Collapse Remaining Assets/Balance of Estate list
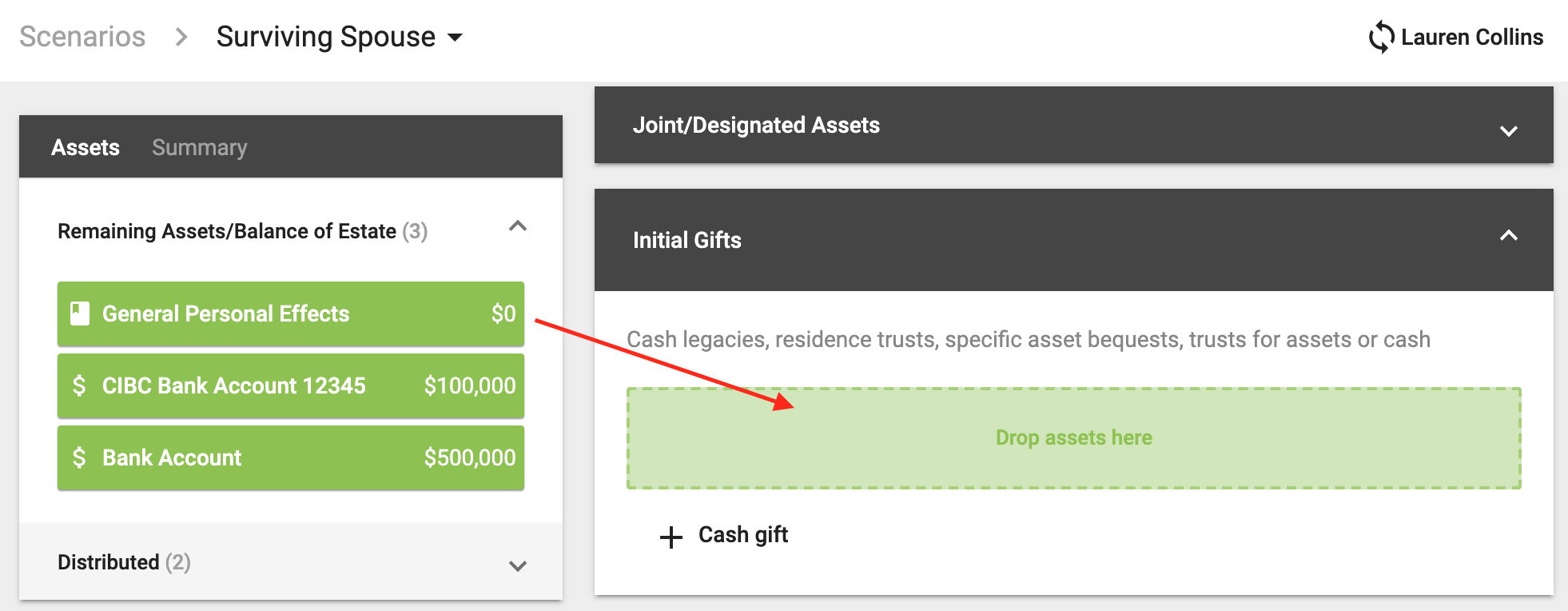1568x611 pixels. click(x=518, y=226)
